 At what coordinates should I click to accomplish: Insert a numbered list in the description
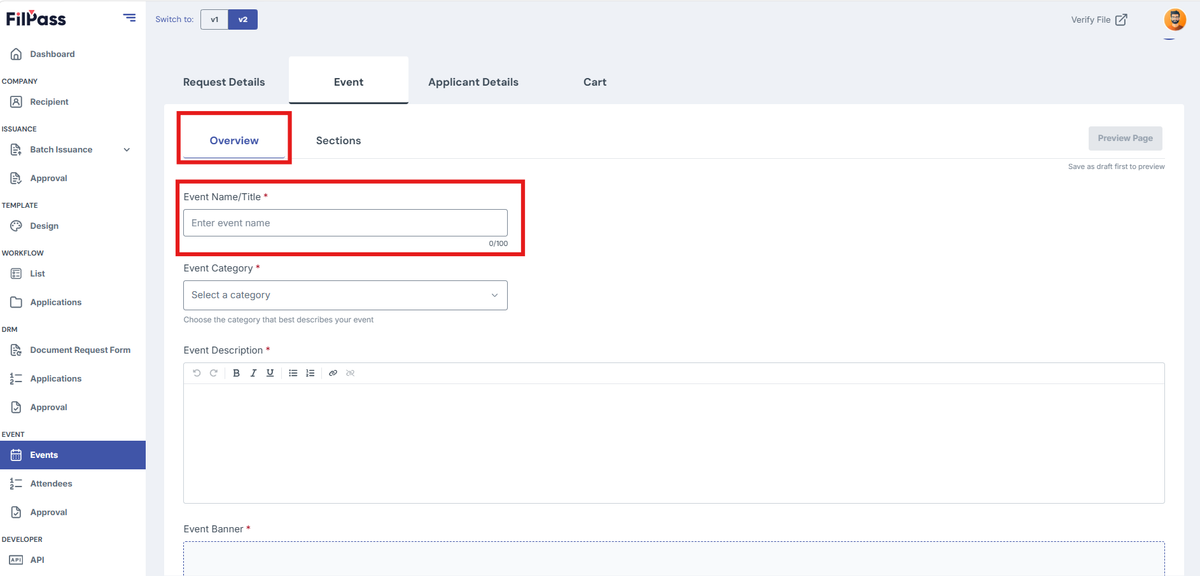310,373
